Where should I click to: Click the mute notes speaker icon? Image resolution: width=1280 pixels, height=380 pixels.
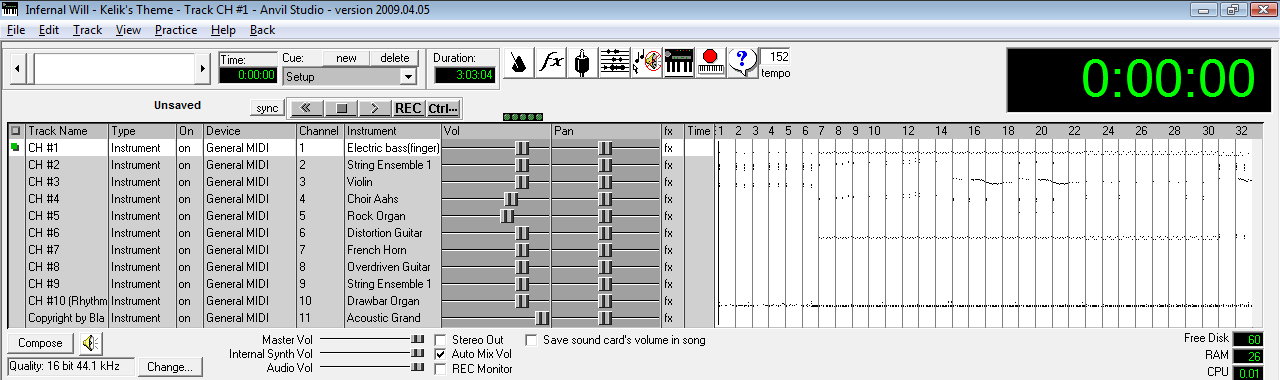coord(647,62)
